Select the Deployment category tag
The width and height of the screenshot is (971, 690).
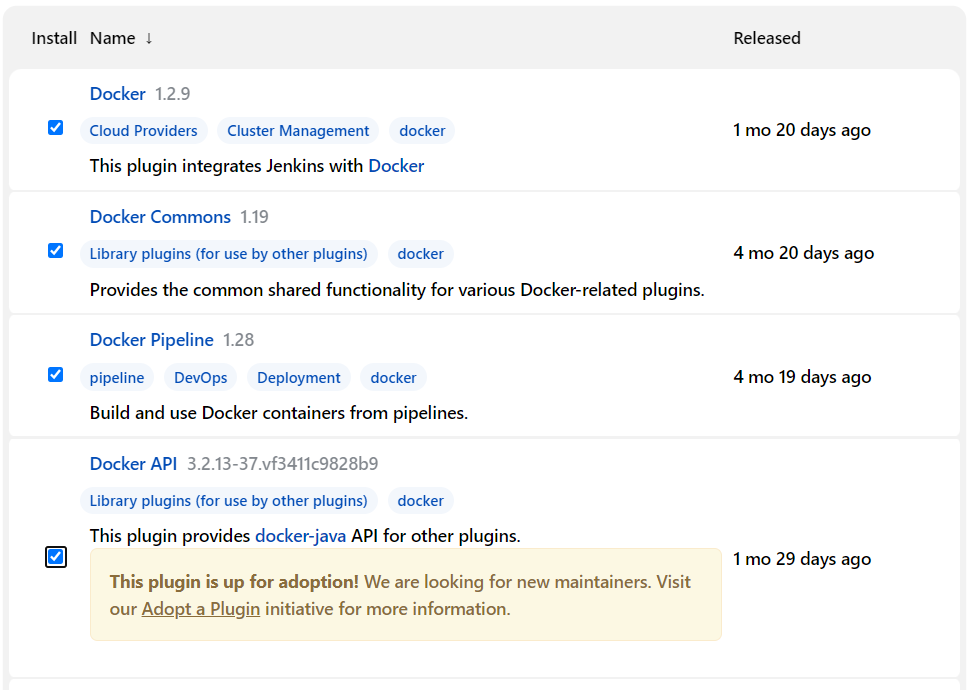pyautogui.click(x=298, y=378)
